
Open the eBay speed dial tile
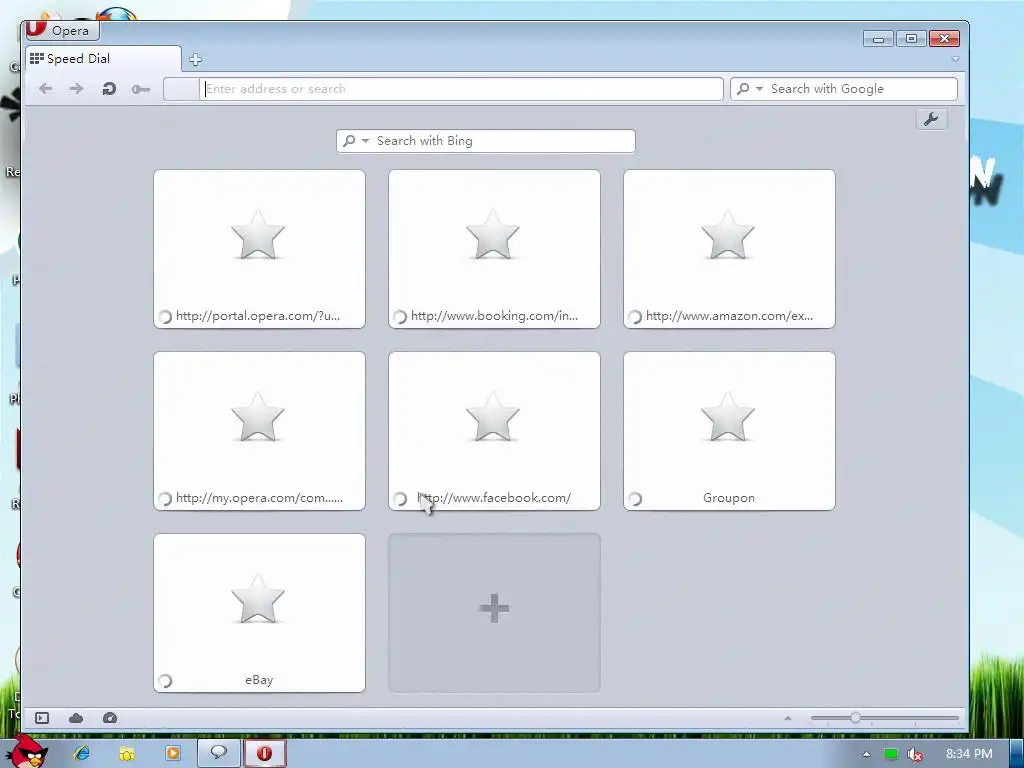[259, 613]
